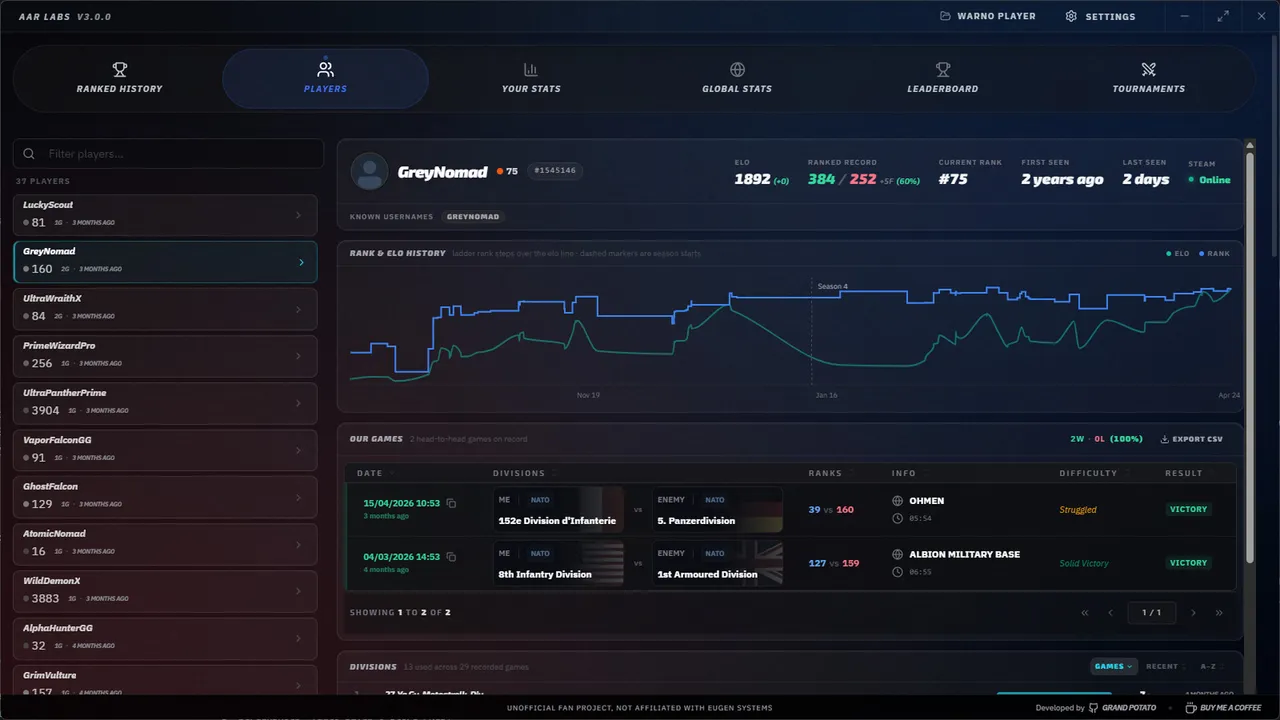The image size is (1280, 720).
Task: Select the Players tab
Action: pos(325,79)
